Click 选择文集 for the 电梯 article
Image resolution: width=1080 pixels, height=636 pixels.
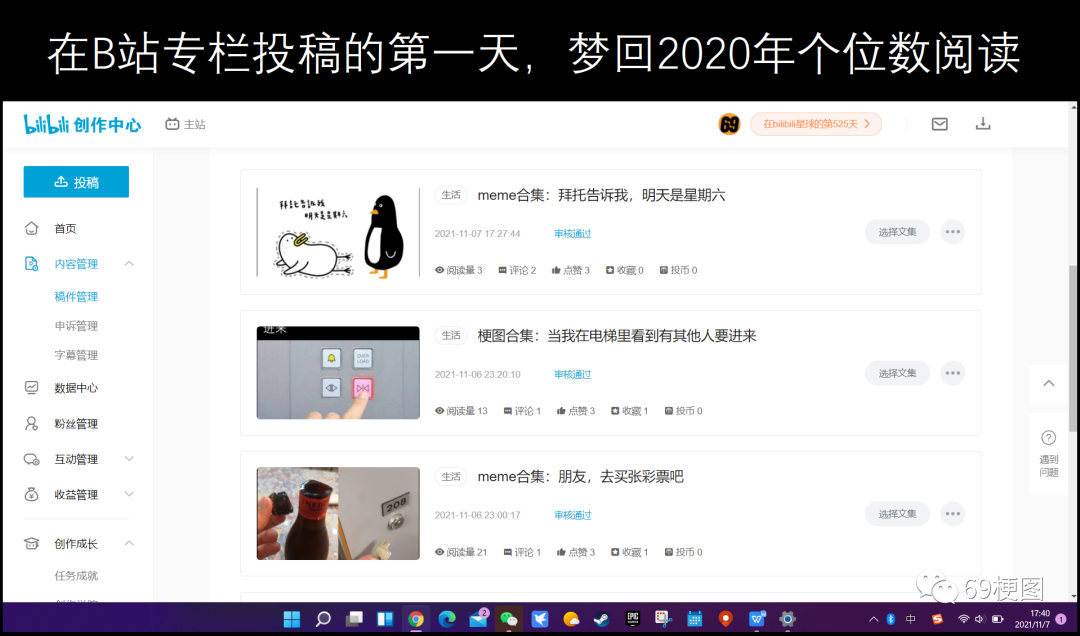(x=897, y=373)
